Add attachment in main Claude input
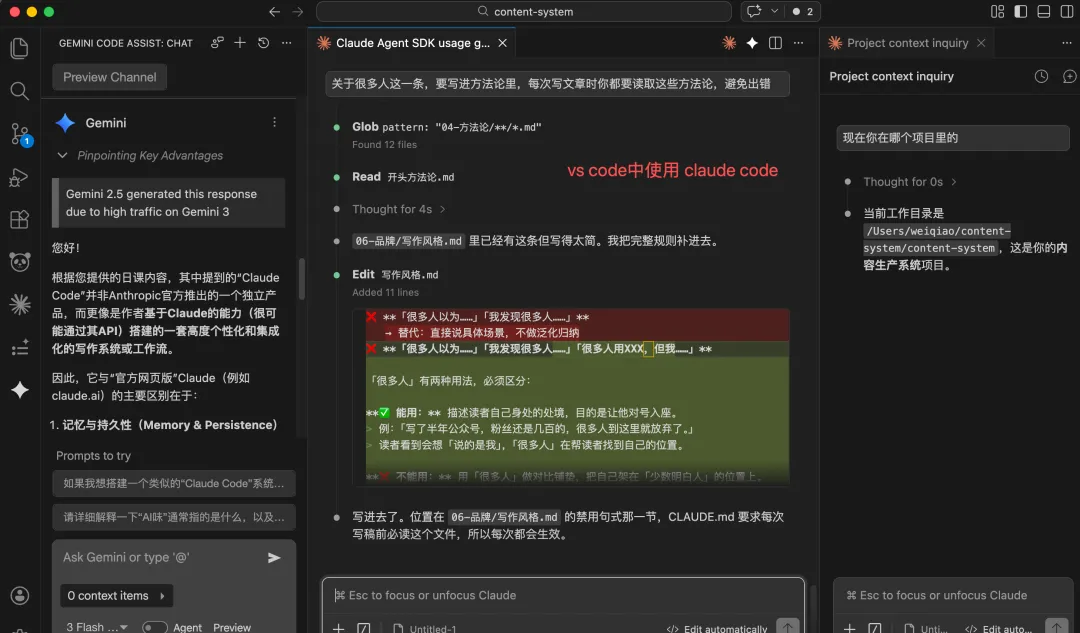The image size is (1080, 633). point(338,627)
